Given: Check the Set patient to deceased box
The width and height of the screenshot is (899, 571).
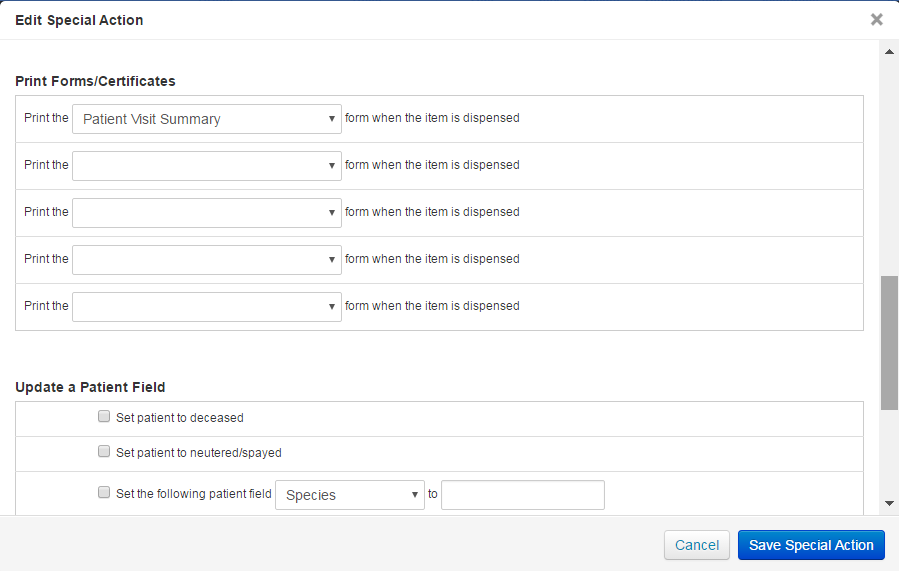Looking at the screenshot, I should click(104, 417).
